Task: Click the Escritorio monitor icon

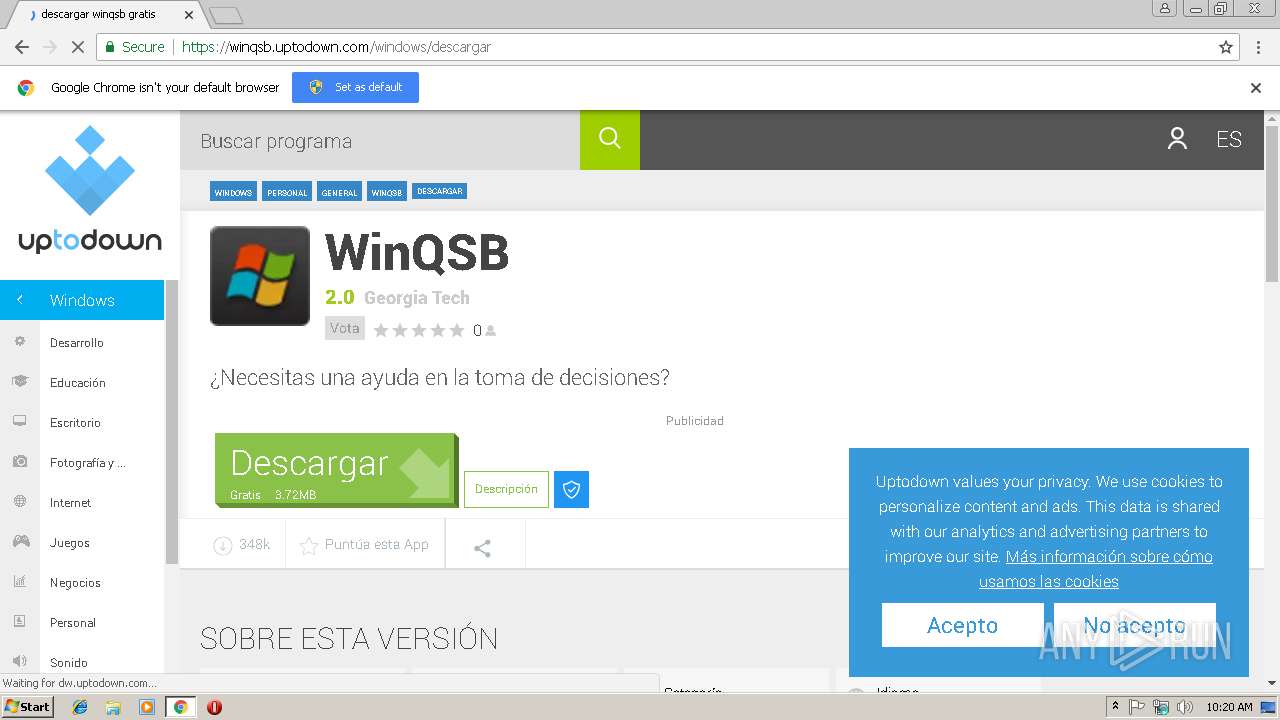Action: click(19, 421)
